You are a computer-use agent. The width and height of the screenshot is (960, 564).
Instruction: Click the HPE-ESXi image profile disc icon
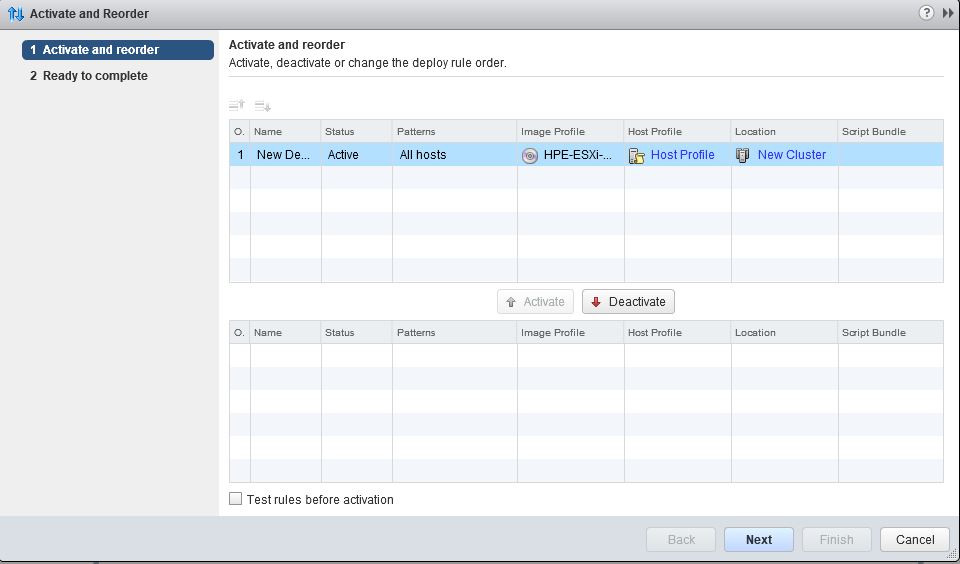point(530,155)
